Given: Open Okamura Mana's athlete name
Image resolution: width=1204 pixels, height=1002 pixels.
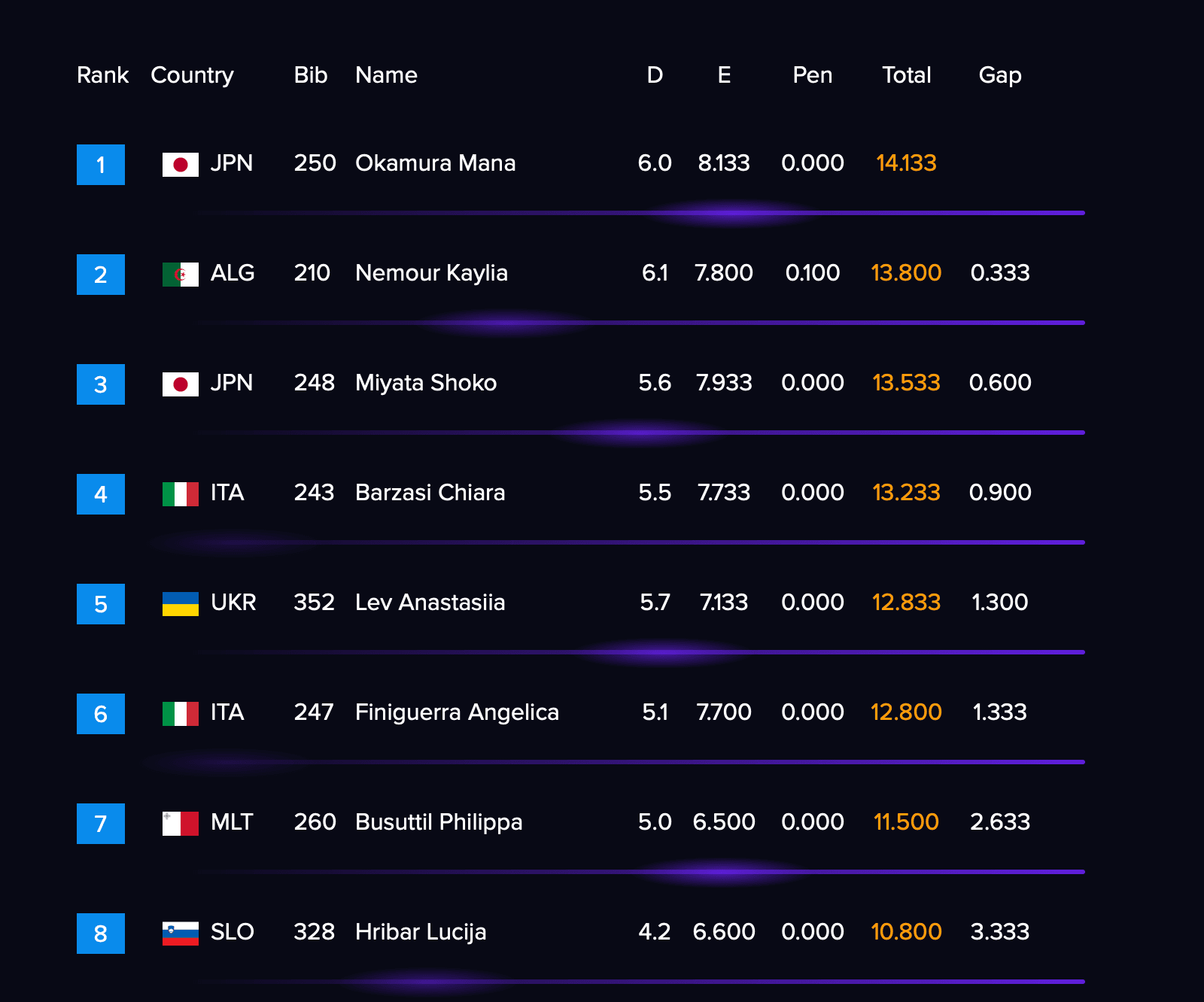Looking at the screenshot, I should (x=435, y=163).
